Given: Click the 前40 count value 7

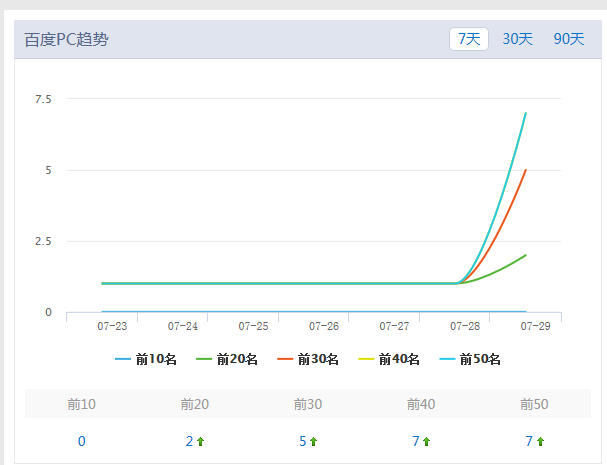Looking at the screenshot, I should tap(416, 441).
